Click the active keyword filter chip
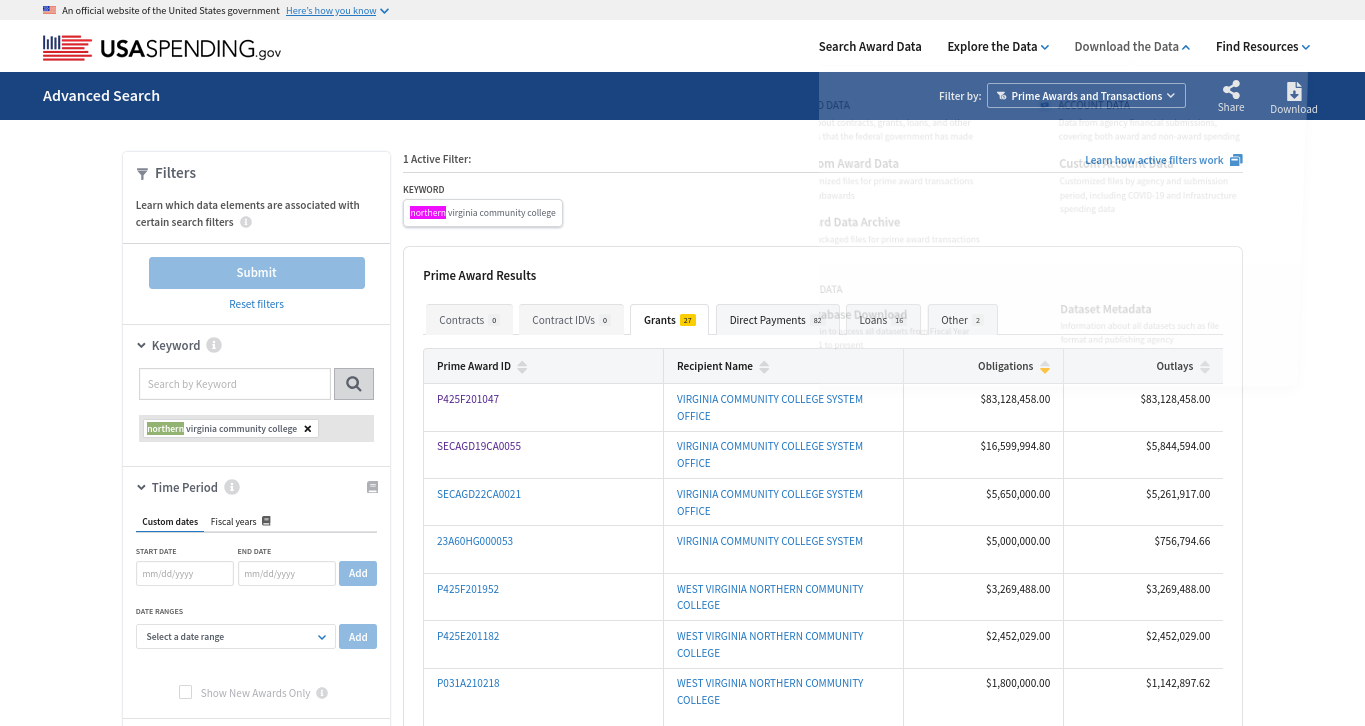The height and width of the screenshot is (726, 1365). point(483,213)
